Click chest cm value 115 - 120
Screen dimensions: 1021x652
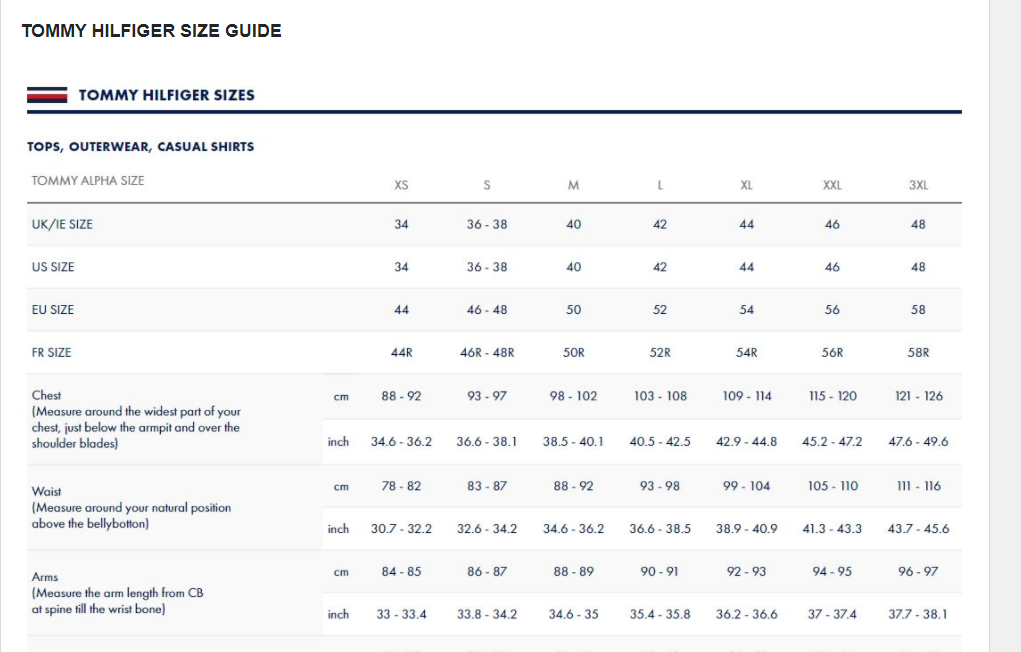(x=832, y=396)
